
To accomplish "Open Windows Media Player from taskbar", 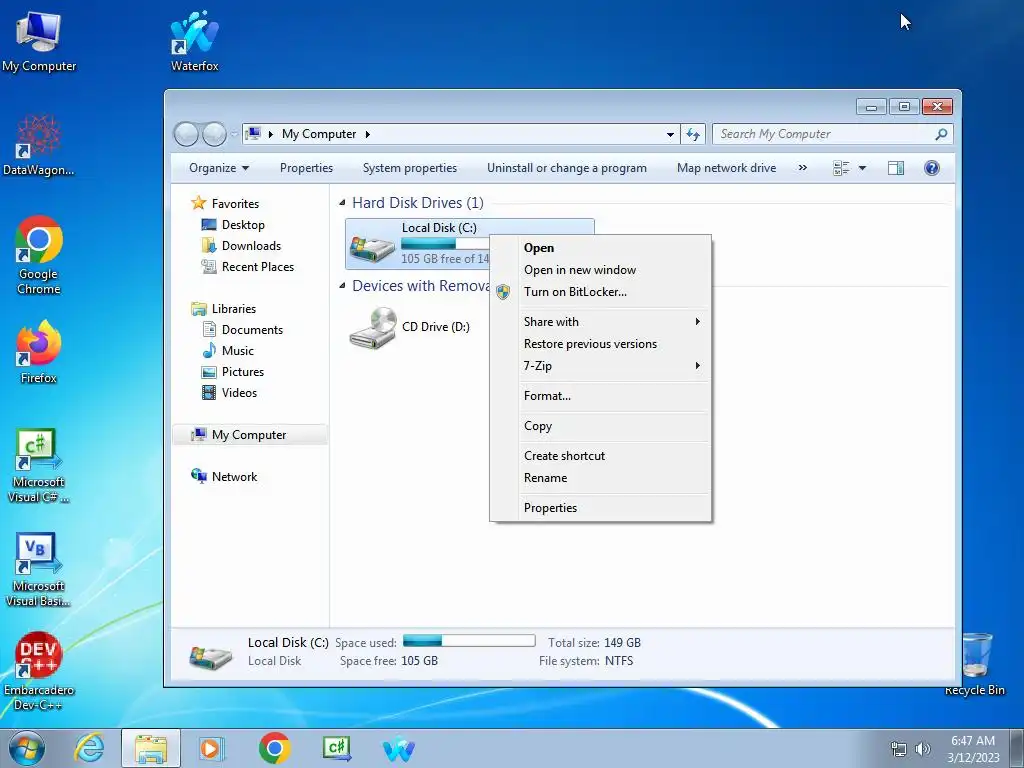I will [x=211, y=748].
